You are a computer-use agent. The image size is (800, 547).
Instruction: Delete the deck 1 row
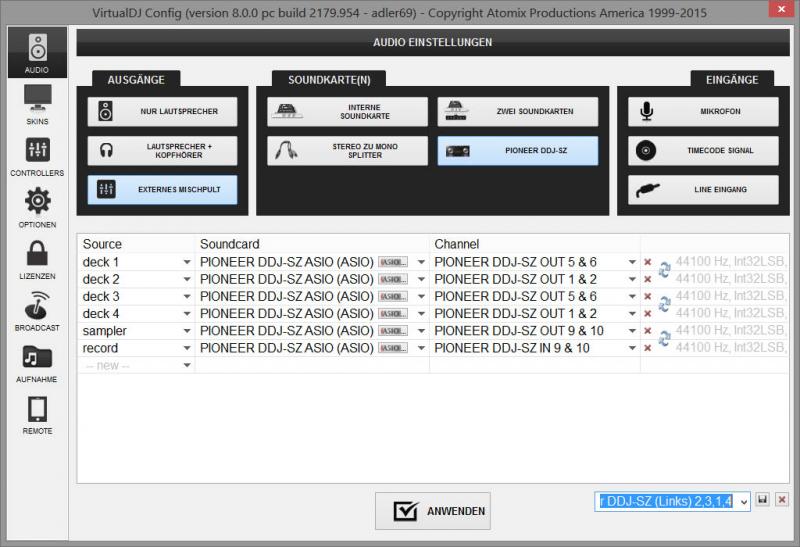click(x=647, y=262)
